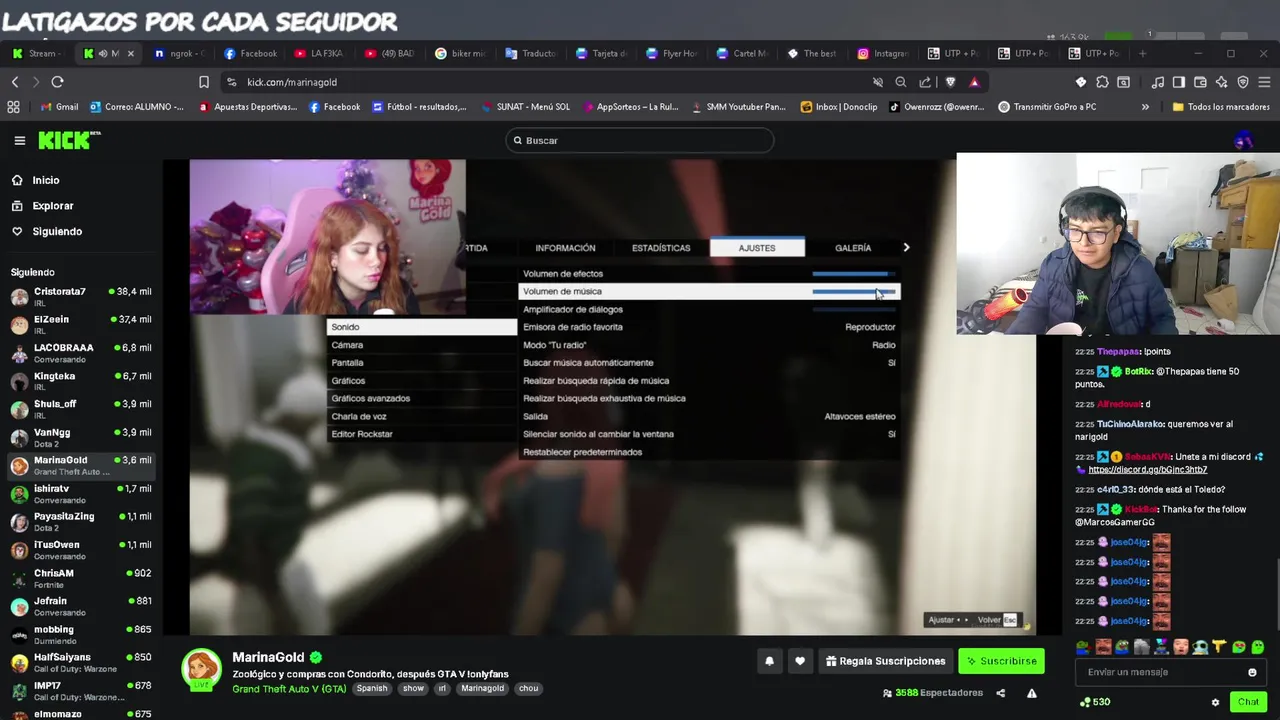Open LACOBRAAA's channel in following list
The image size is (1280, 720).
pos(80,352)
